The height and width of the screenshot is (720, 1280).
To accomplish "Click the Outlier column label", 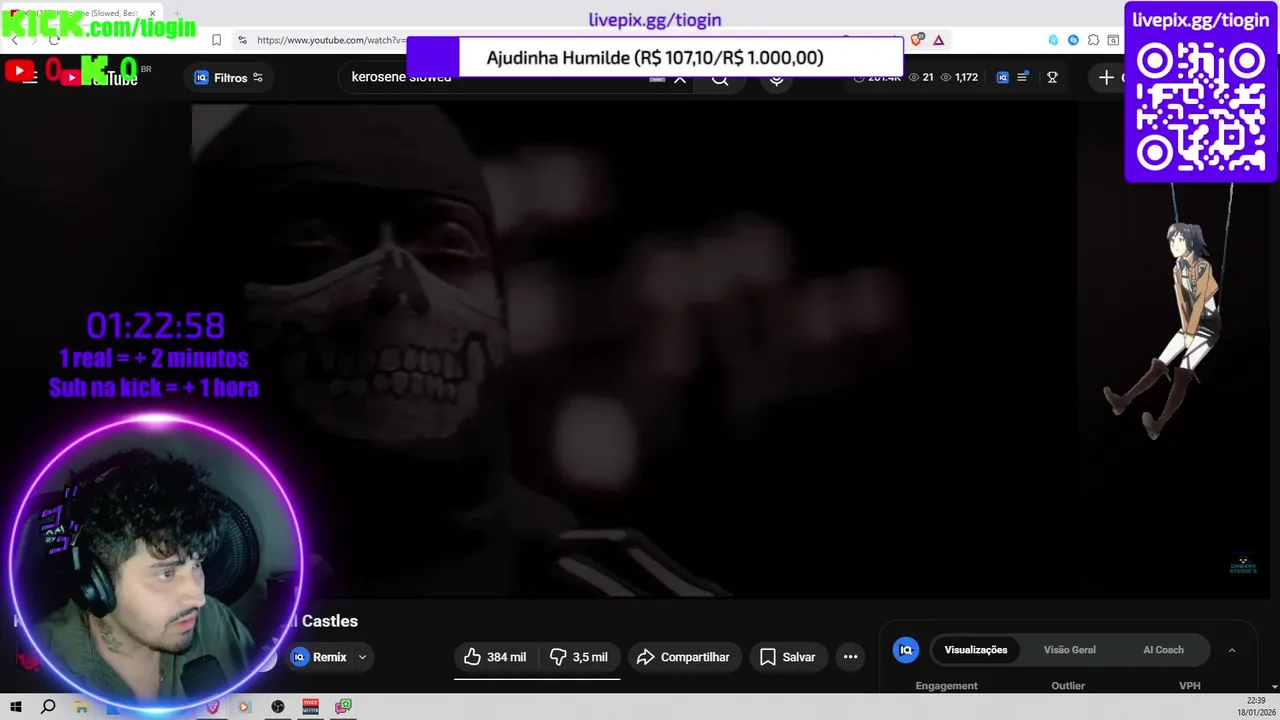I will (x=1068, y=686).
